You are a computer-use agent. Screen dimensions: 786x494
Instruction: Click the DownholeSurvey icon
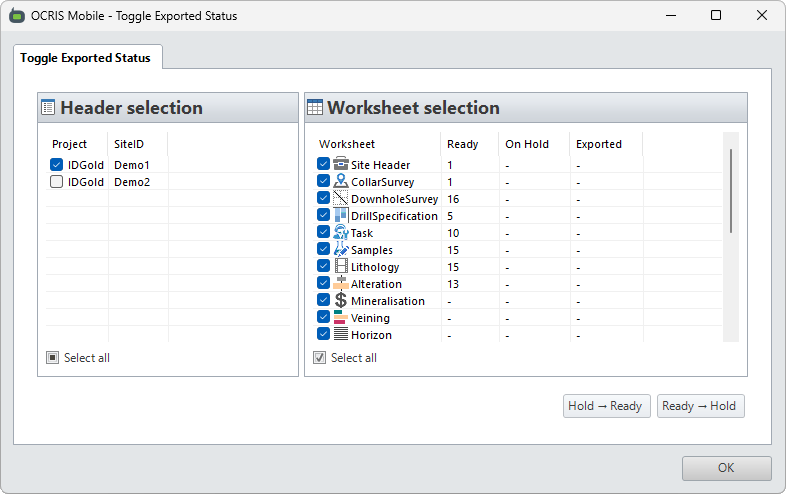point(341,198)
